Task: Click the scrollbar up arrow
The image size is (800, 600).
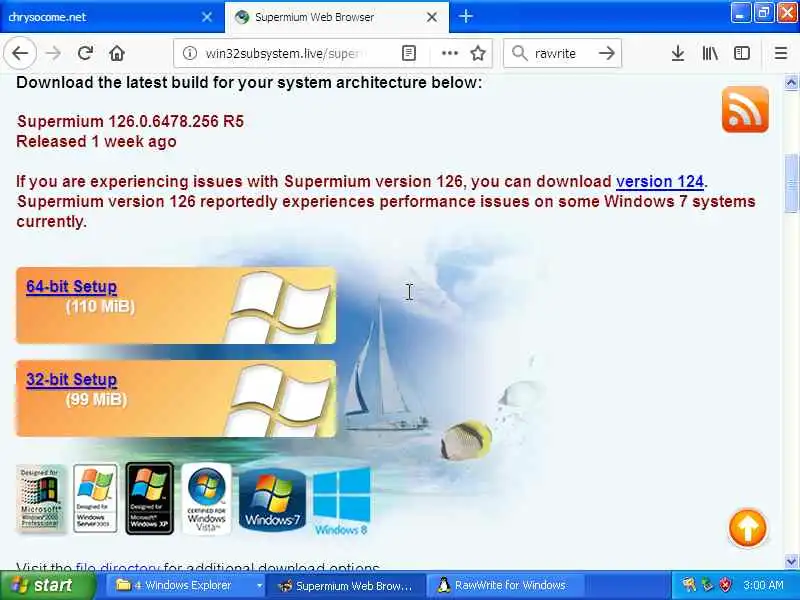Action: coord(791,82)
